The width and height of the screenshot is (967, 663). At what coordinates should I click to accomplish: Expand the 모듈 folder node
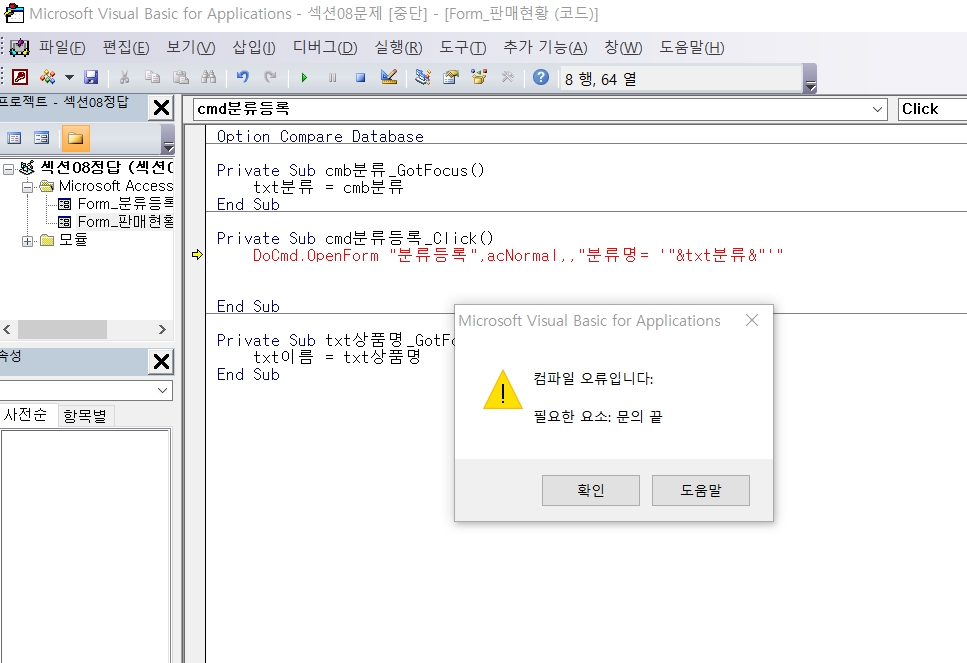pyautogui.click(x=28, y=240)
